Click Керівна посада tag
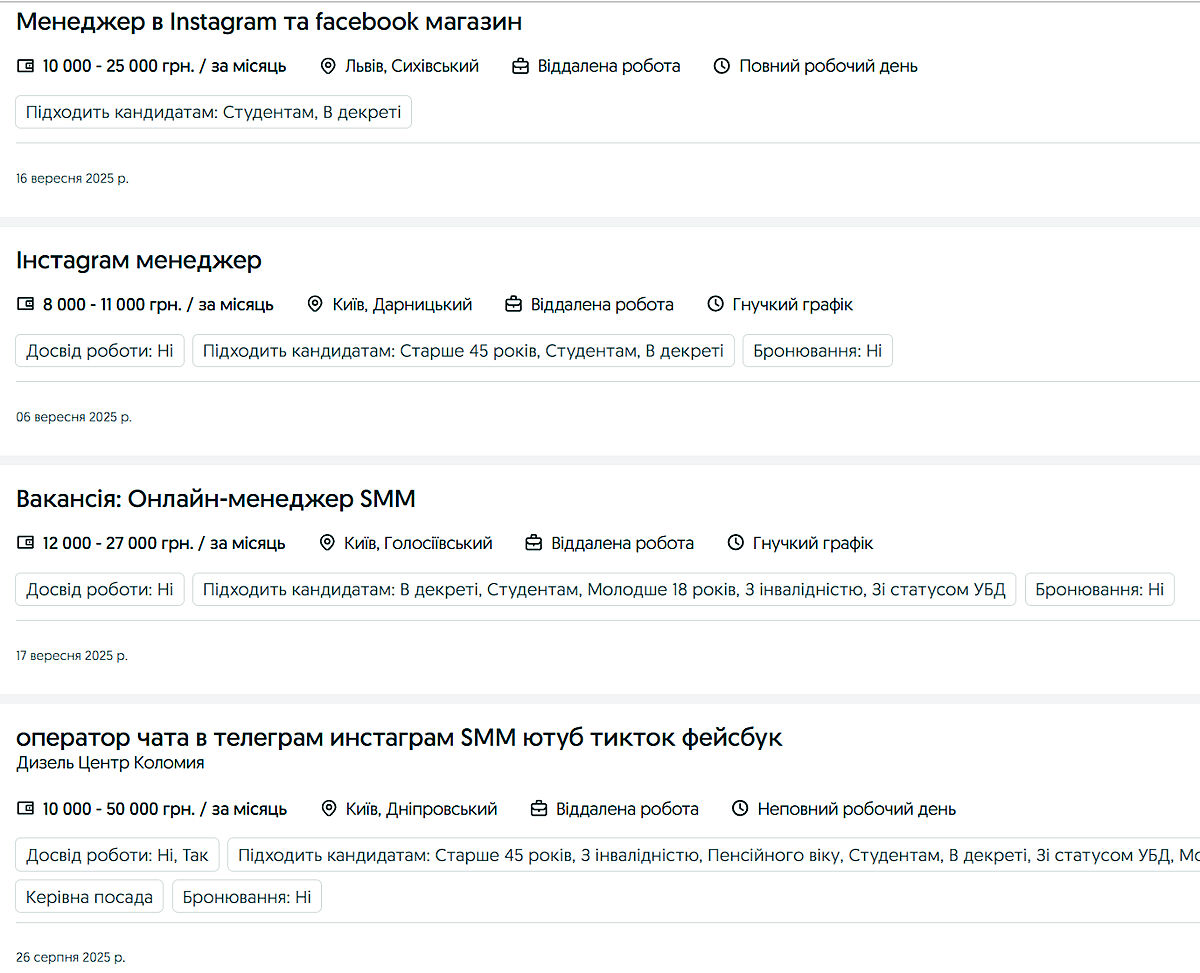The width and height of the screenshot is (1200, 973). 90,897
